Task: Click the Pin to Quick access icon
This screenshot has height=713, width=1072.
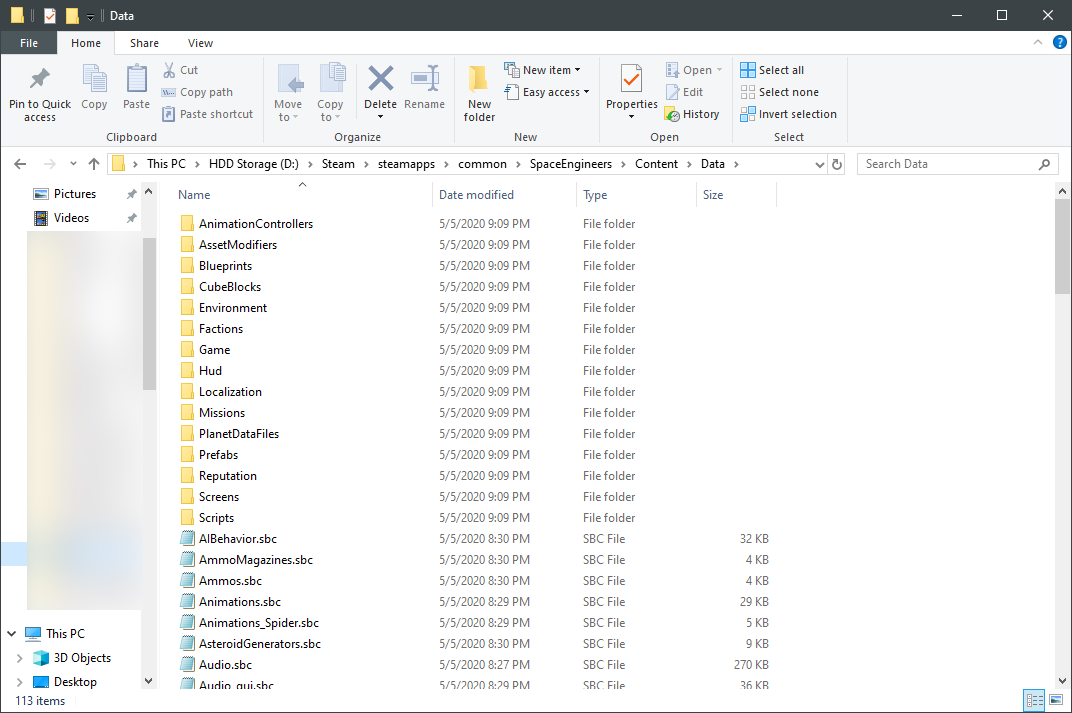Action: click(40, 80)
